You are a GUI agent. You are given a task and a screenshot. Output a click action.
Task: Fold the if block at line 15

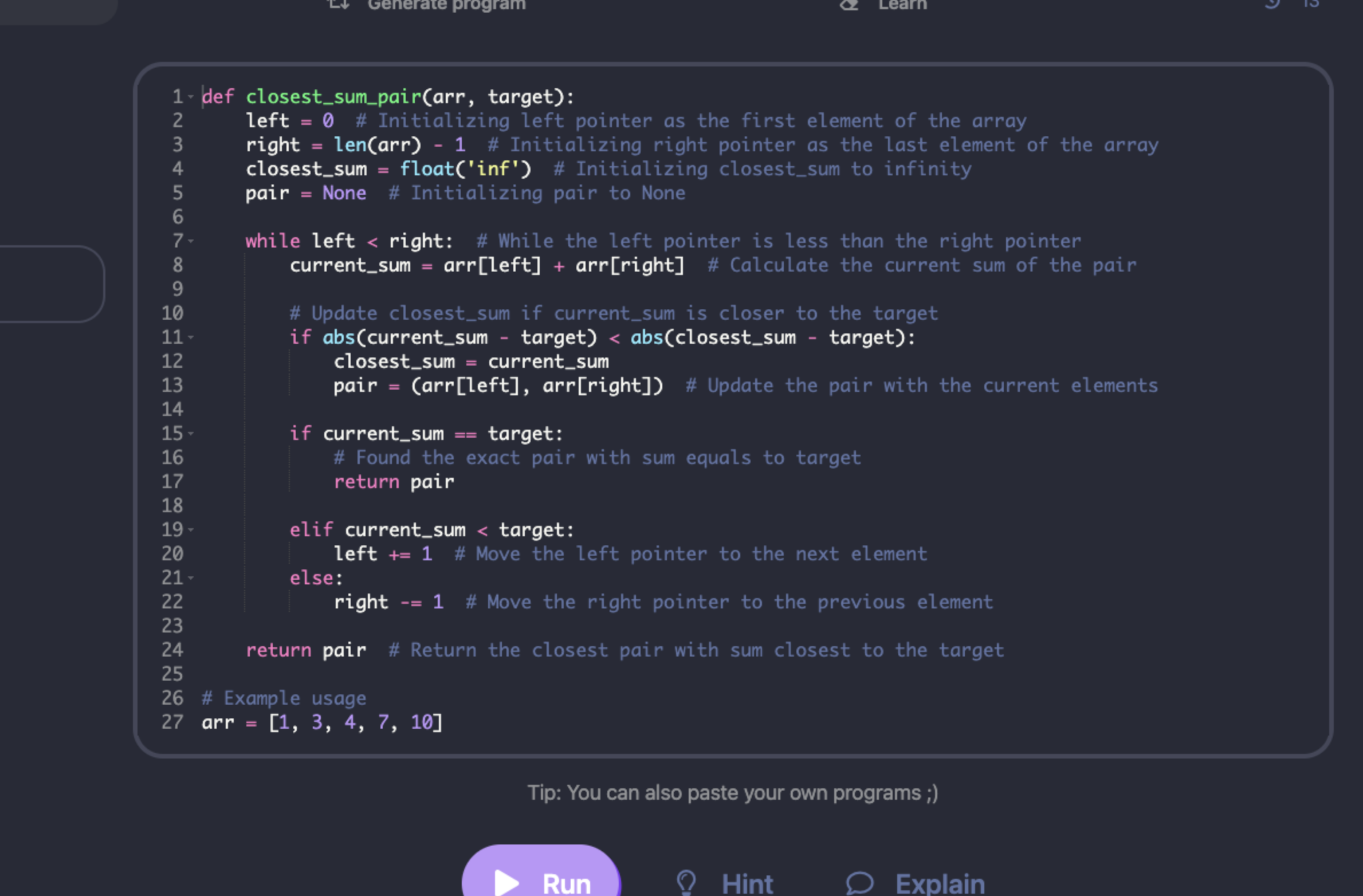point(191,434)
